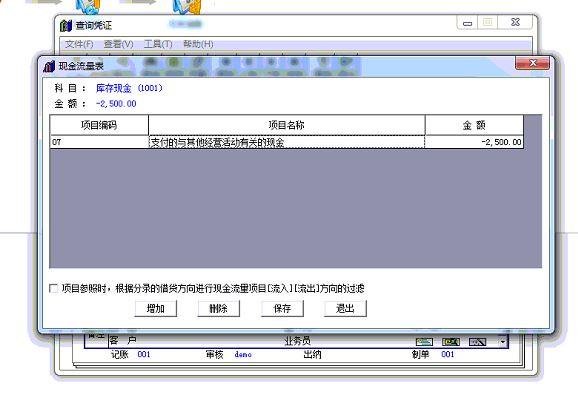The image size is (578, 416).
Task: Click the yellow voucher icon at bottom right
Action: 451,342
